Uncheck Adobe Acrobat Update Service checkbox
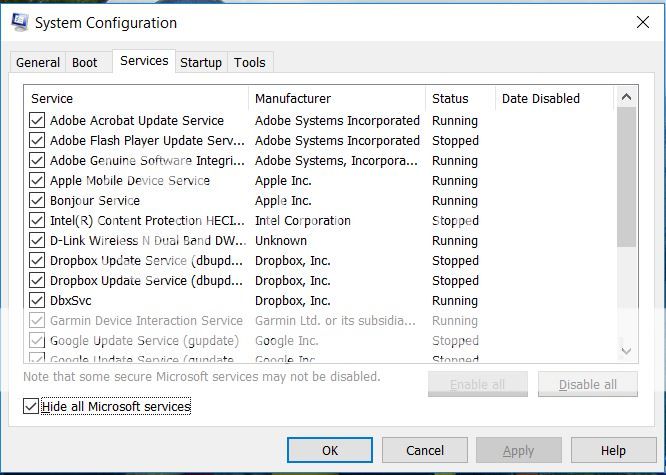This screenshot has height=475, width=666. [x=37, y=121]
